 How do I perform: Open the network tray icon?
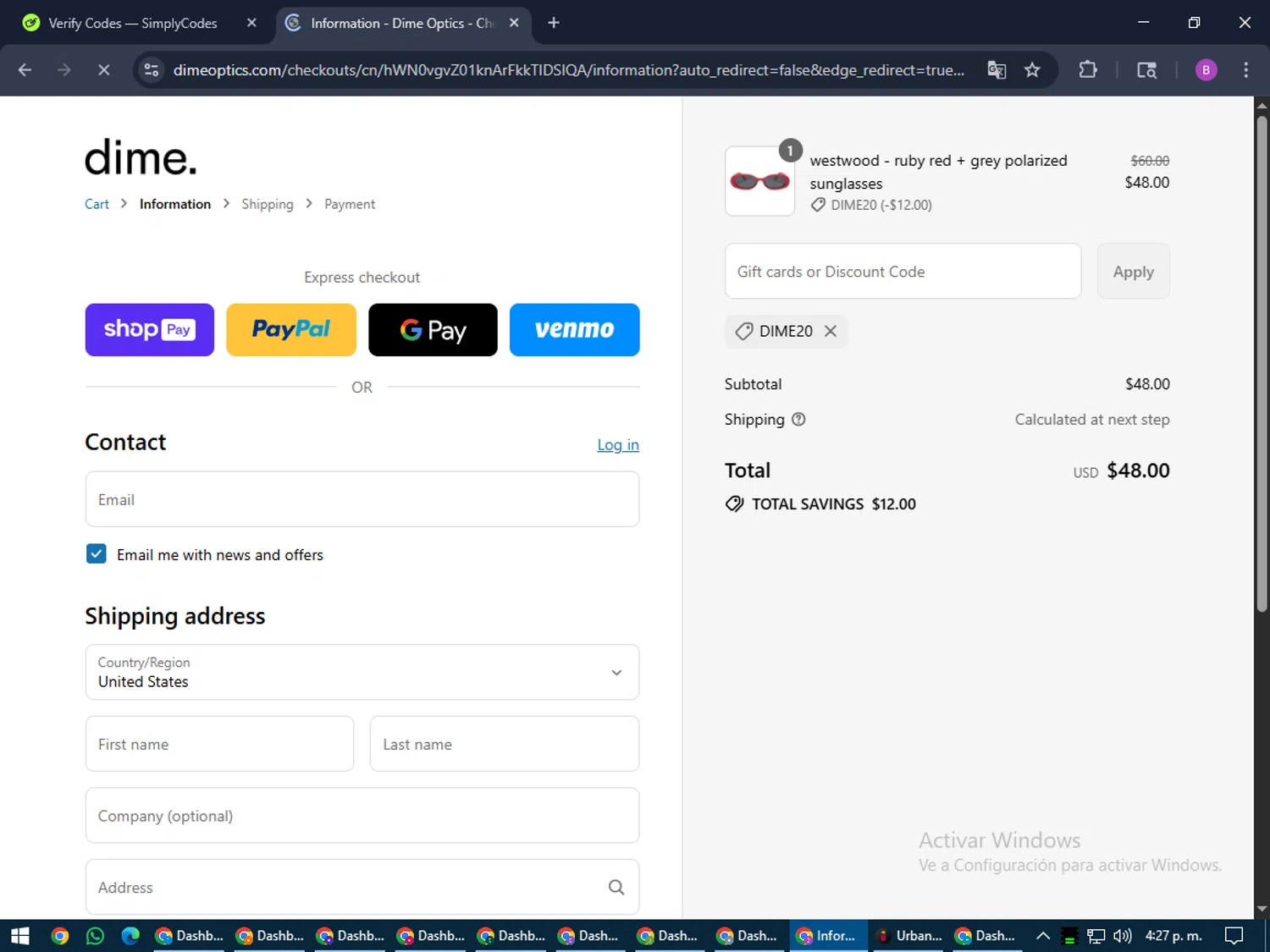[x=1096, y=936]
